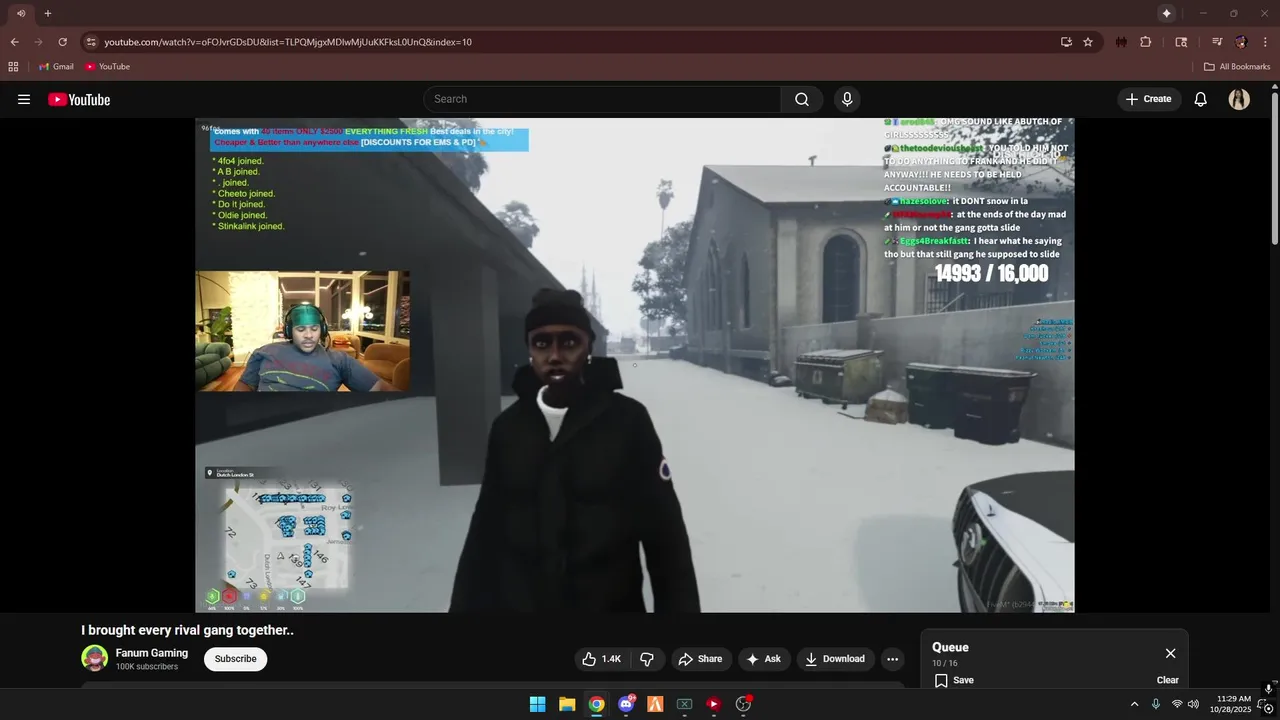Close the Queue panel
Image resolution: width=1280 pixels, height=720 pixels.
coord(1170,653)
